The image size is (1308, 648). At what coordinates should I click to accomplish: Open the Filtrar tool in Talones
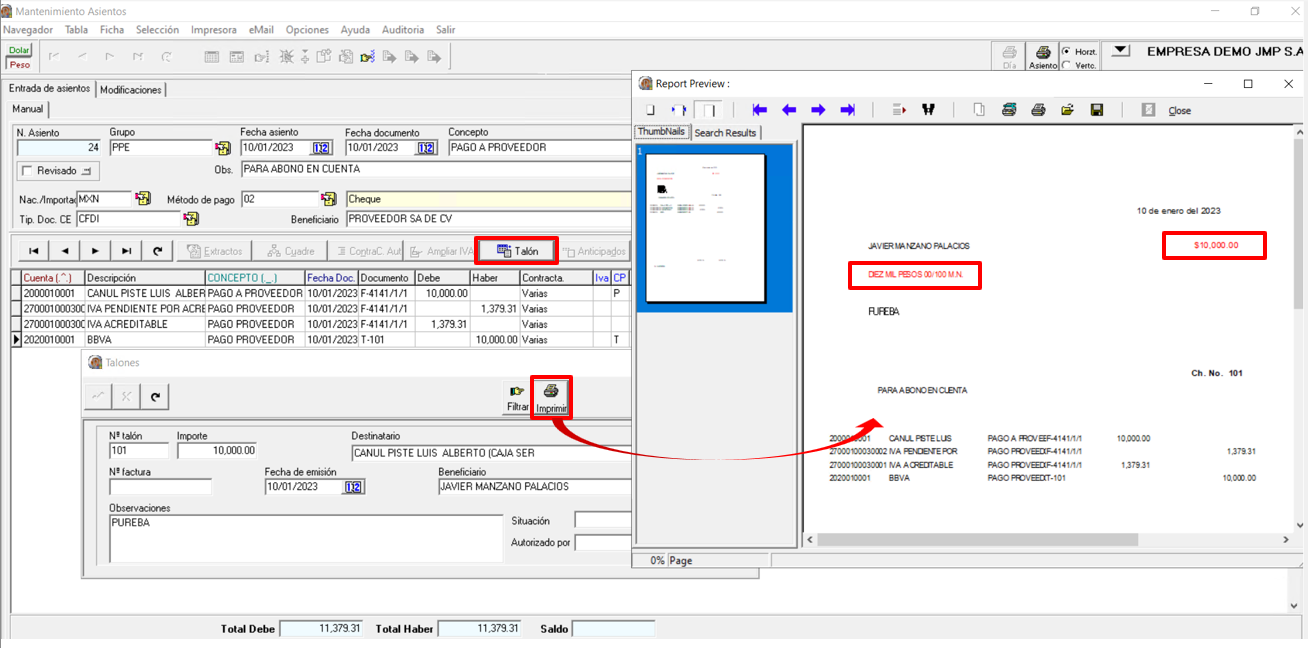(x=517, y=398)
